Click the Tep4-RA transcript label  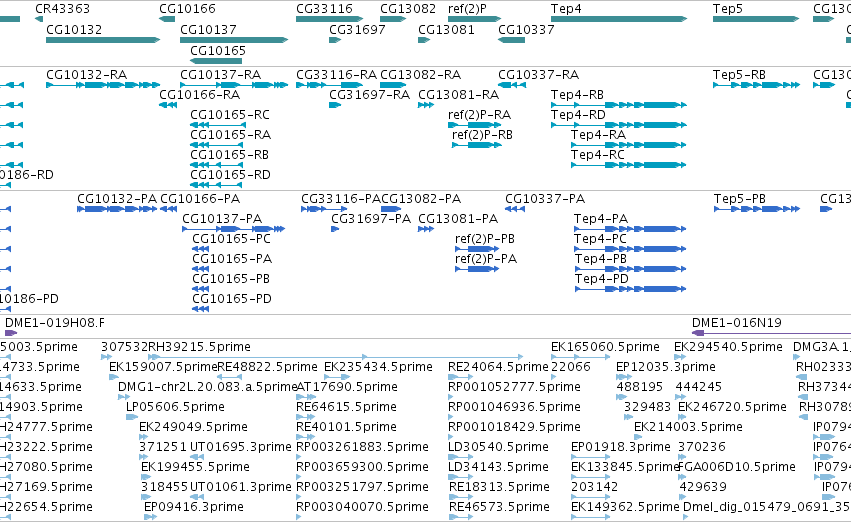598,135
